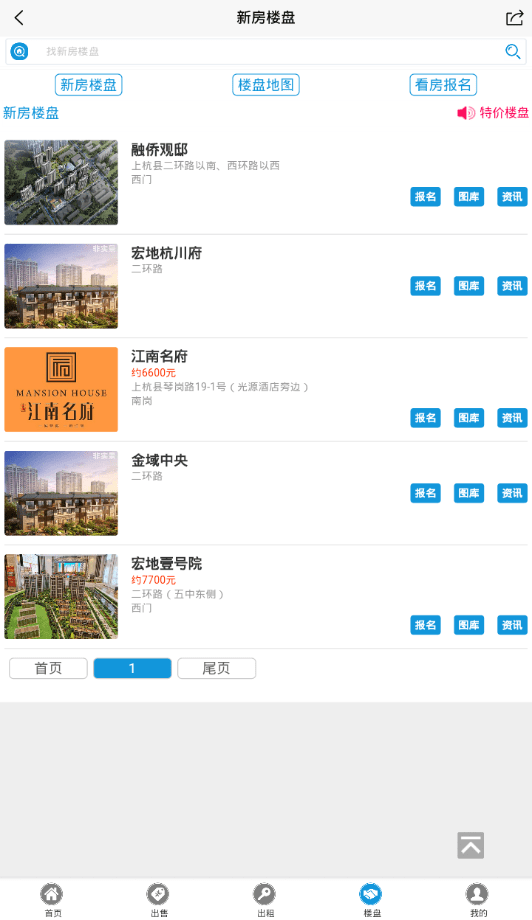Image resolution: width=532 pixels, height=920 pixels.
Task: Select page 1 in pagination
Action: [133, 668]
